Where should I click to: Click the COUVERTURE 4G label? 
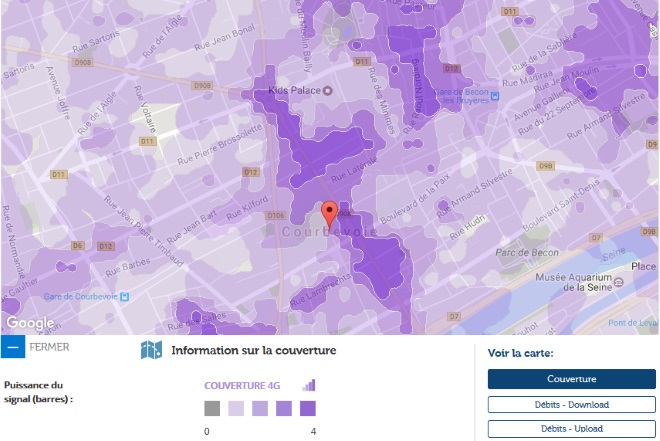coord(242,385)
